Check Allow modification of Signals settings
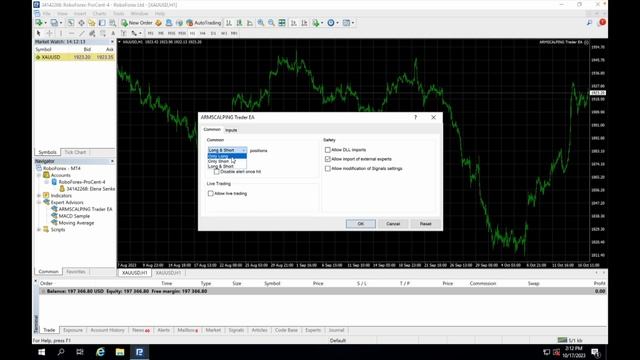The width and height of the screenshot is (640, 360). click(327, 168)
